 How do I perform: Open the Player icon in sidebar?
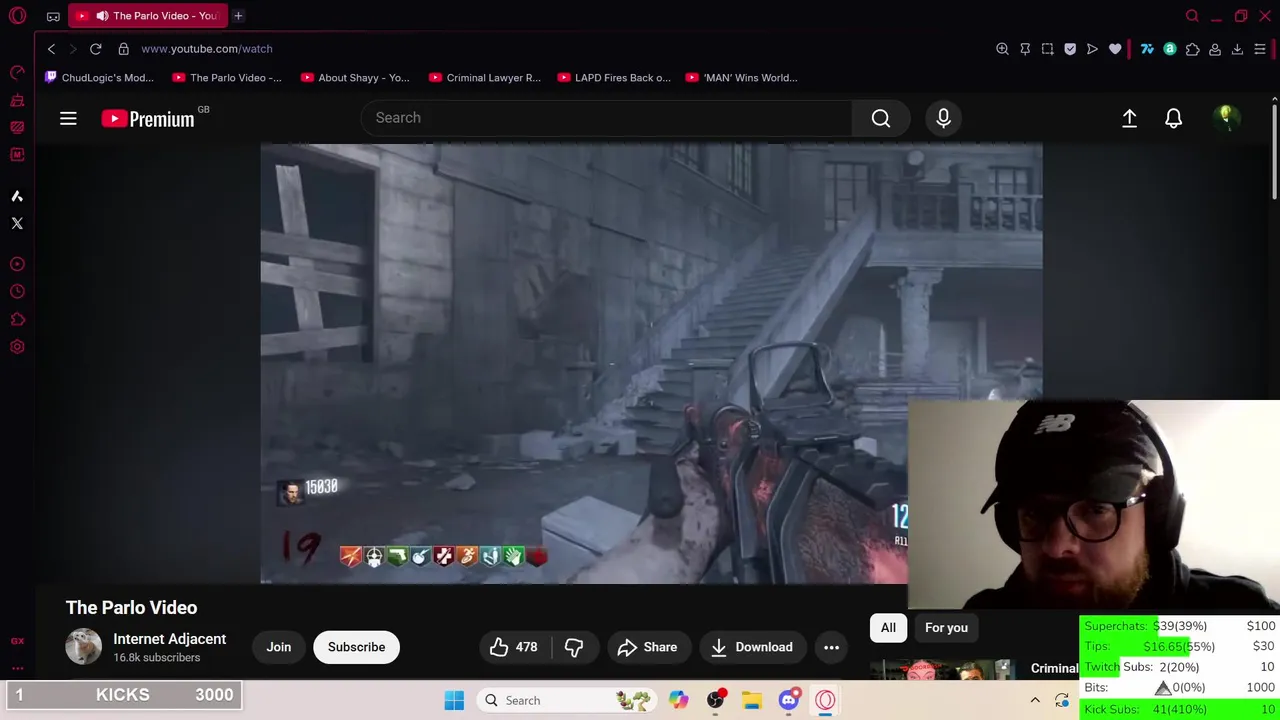coord(17,264)
